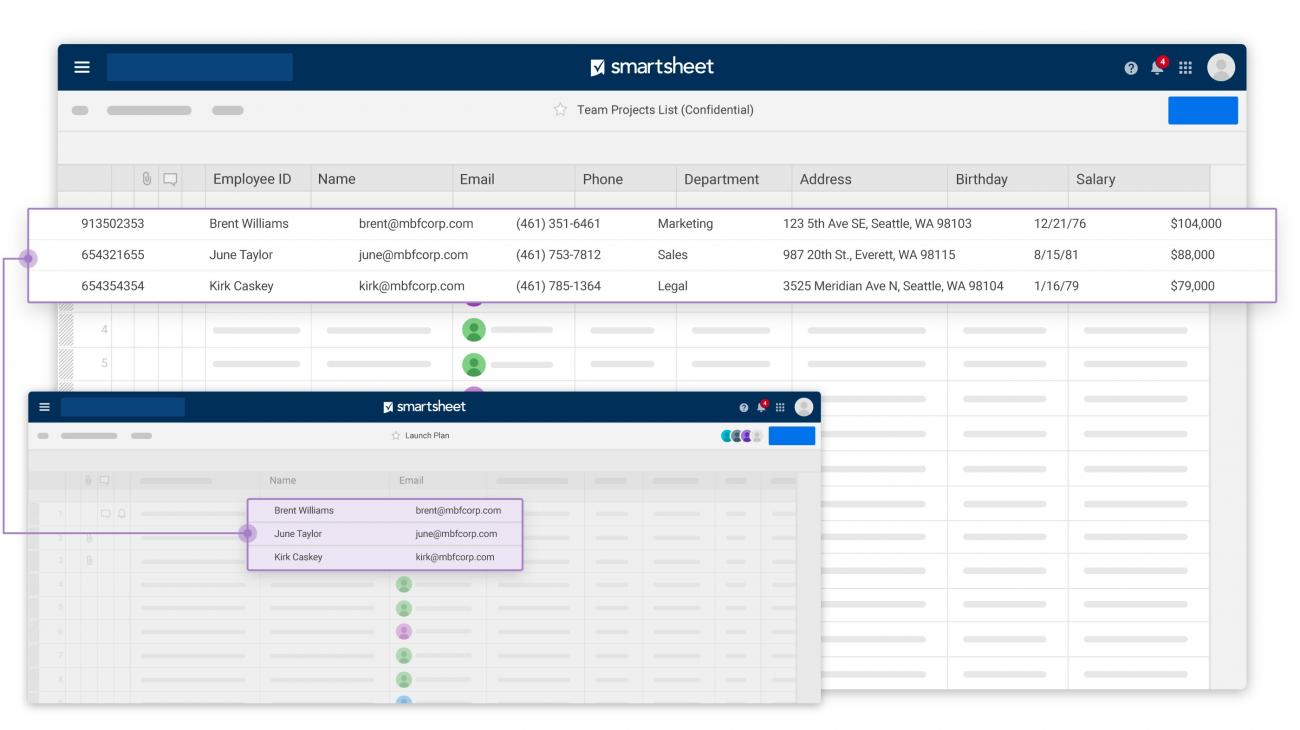1300x730 pixels.
Task: Open the Smartsheet logo in the header
Action: point(651,67)
